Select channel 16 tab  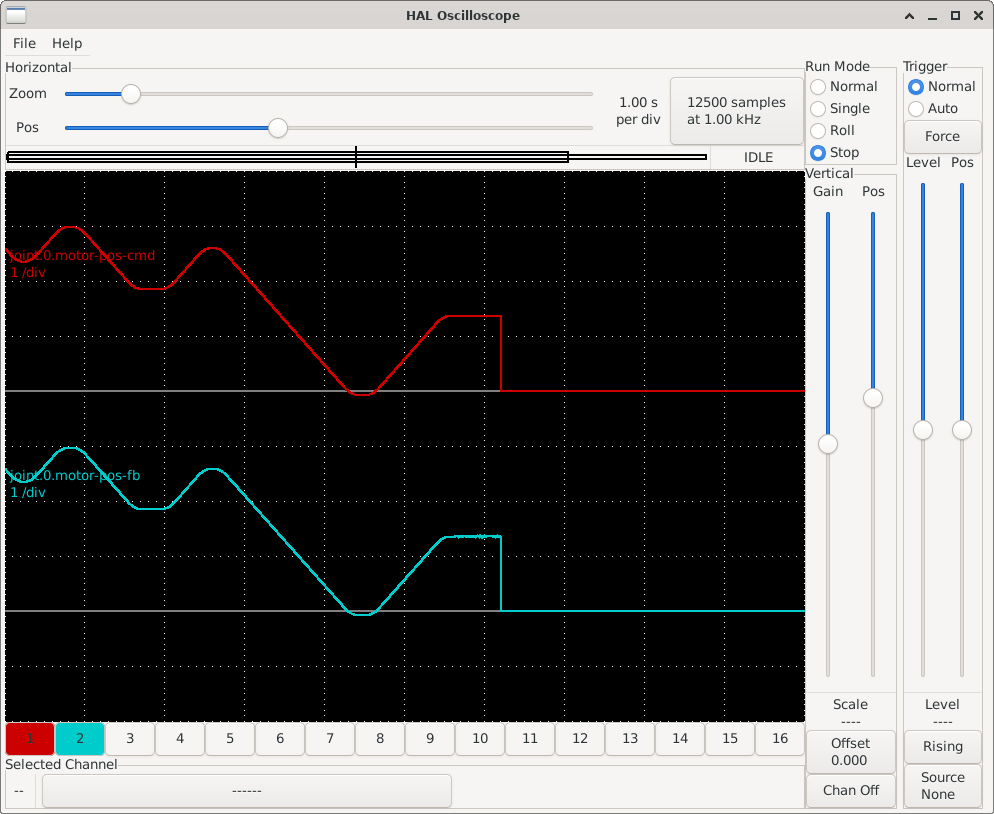(x=779, y=739)
